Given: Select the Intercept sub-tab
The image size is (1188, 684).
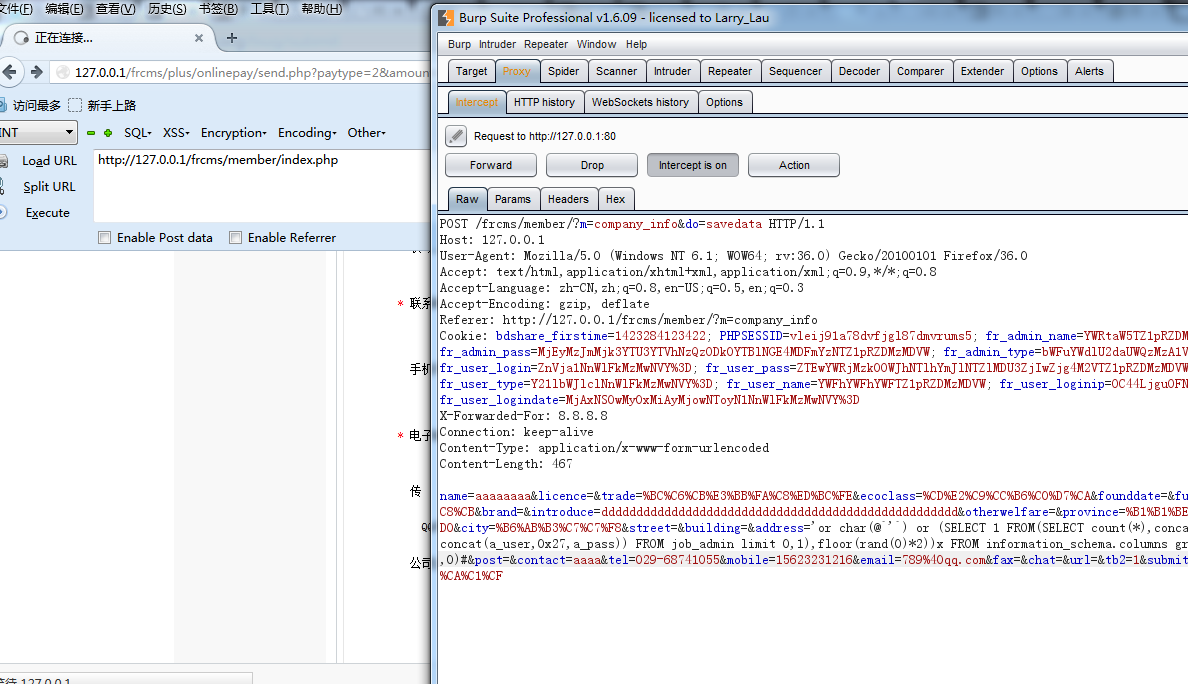Looking at the screenshot, I should coord(477,102).
